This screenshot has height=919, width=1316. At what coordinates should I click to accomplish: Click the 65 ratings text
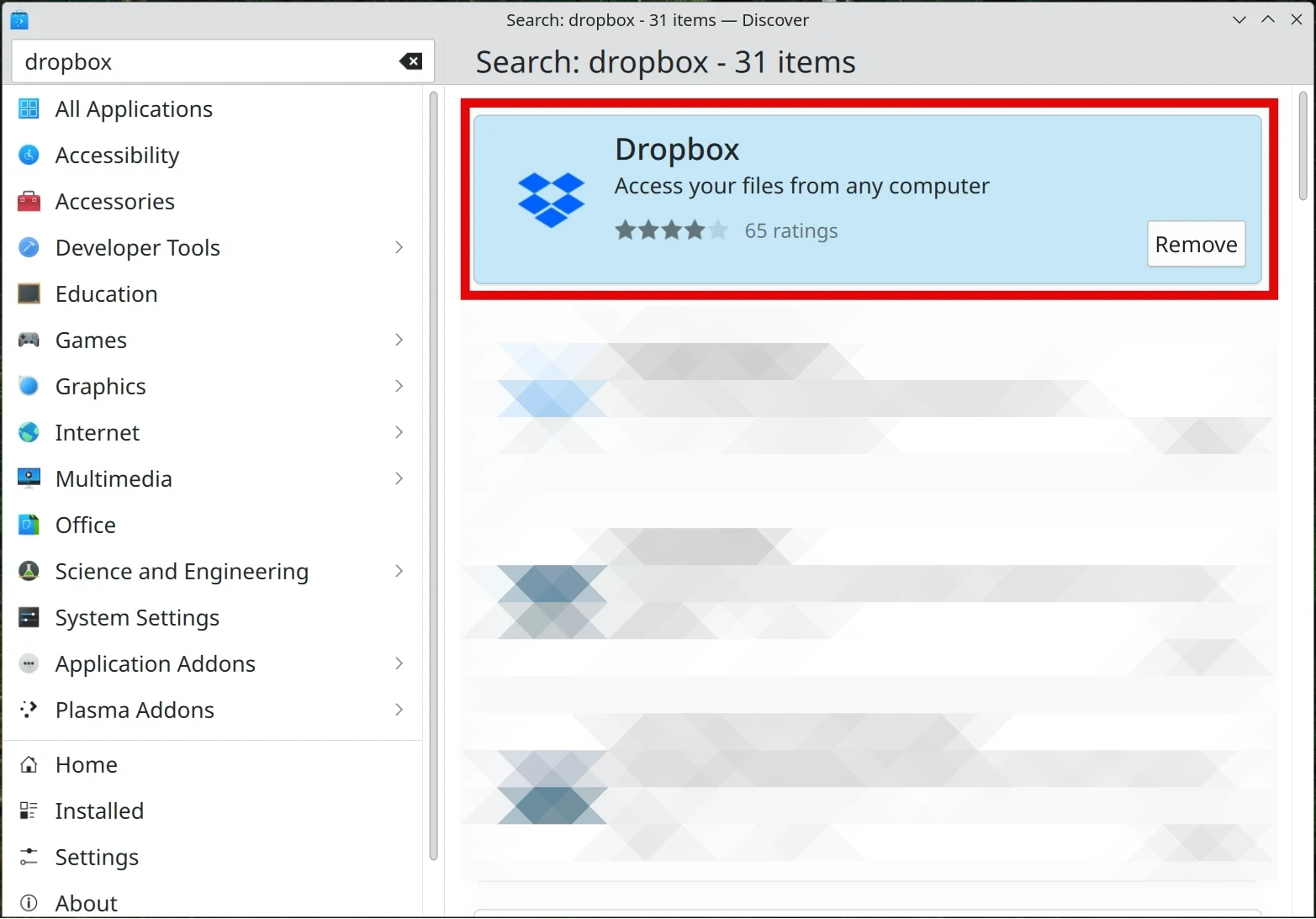click(791, 230)
